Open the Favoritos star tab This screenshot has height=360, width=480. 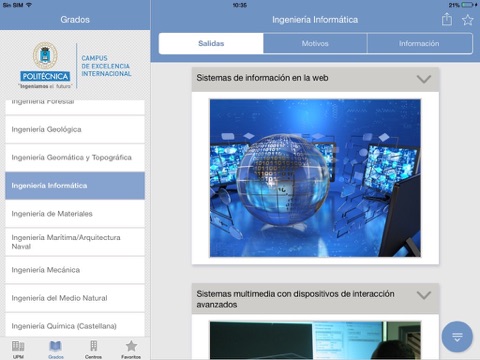131,349
